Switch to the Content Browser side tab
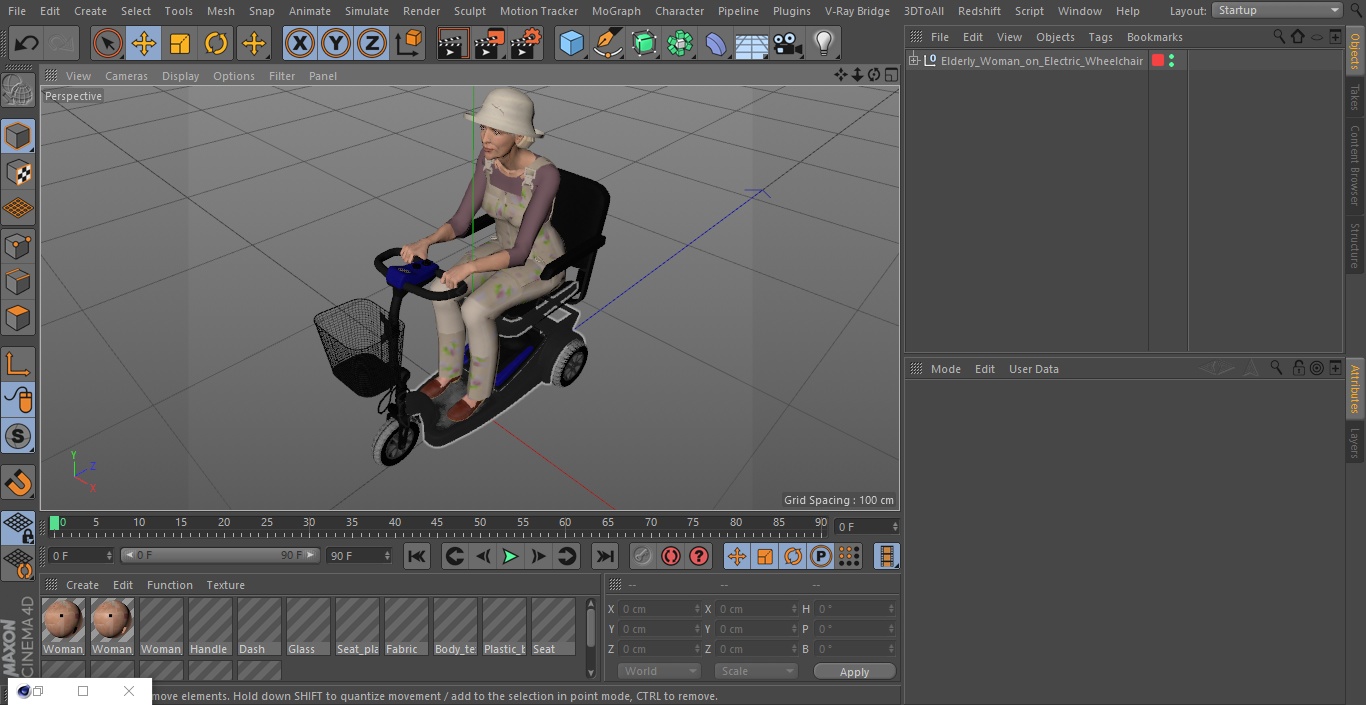Image resolution: width=1366 pixels, height=705 pixels. tap(1355, 165)
